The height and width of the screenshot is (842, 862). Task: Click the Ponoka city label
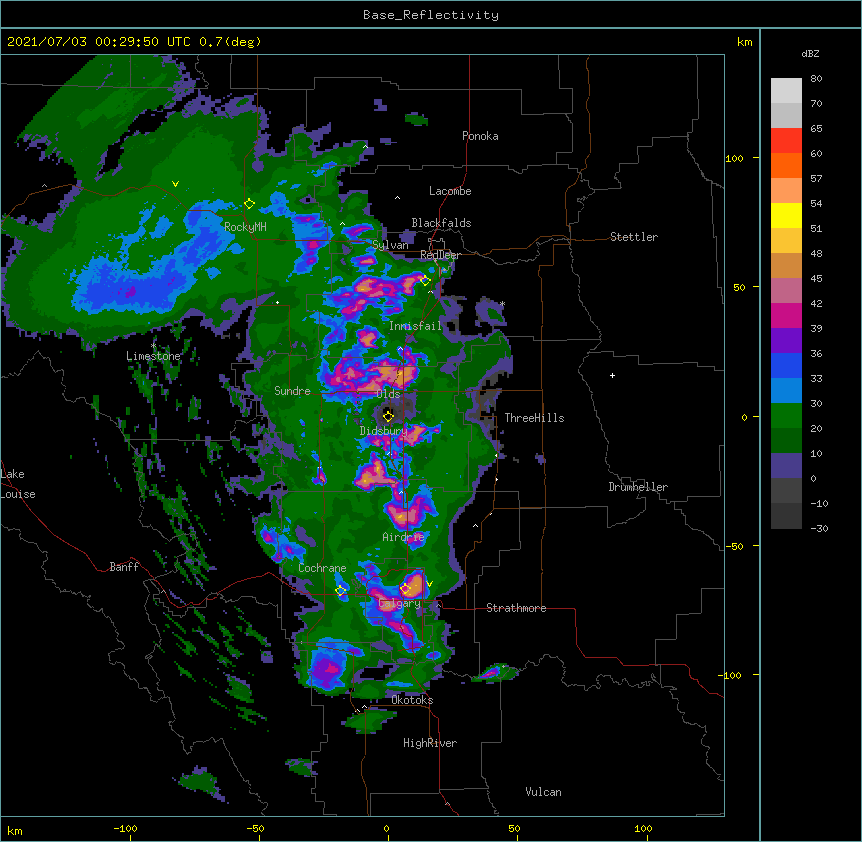point(480,136)
